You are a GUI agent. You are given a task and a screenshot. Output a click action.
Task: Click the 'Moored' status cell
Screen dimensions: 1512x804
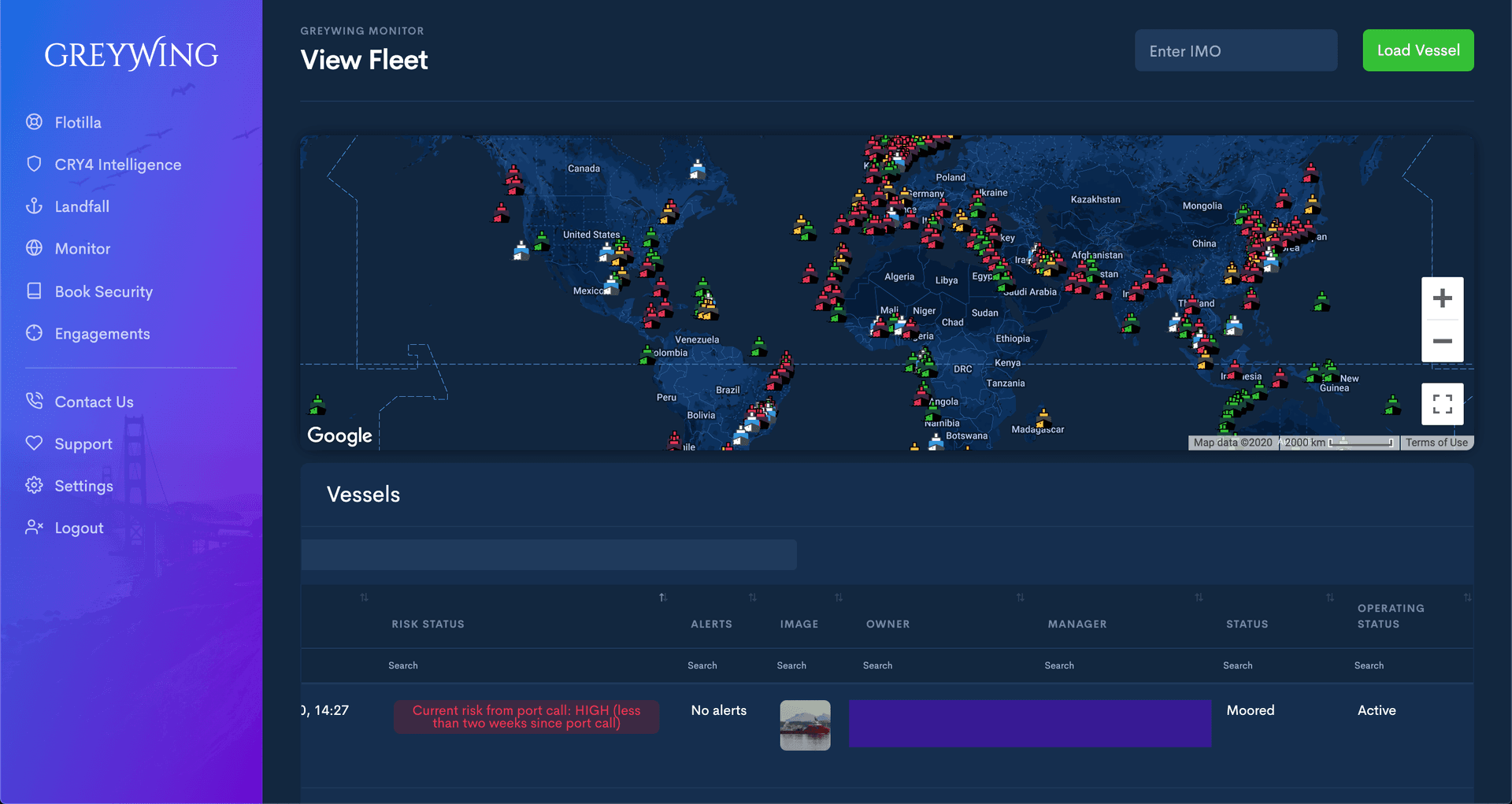click(1250, 710)
